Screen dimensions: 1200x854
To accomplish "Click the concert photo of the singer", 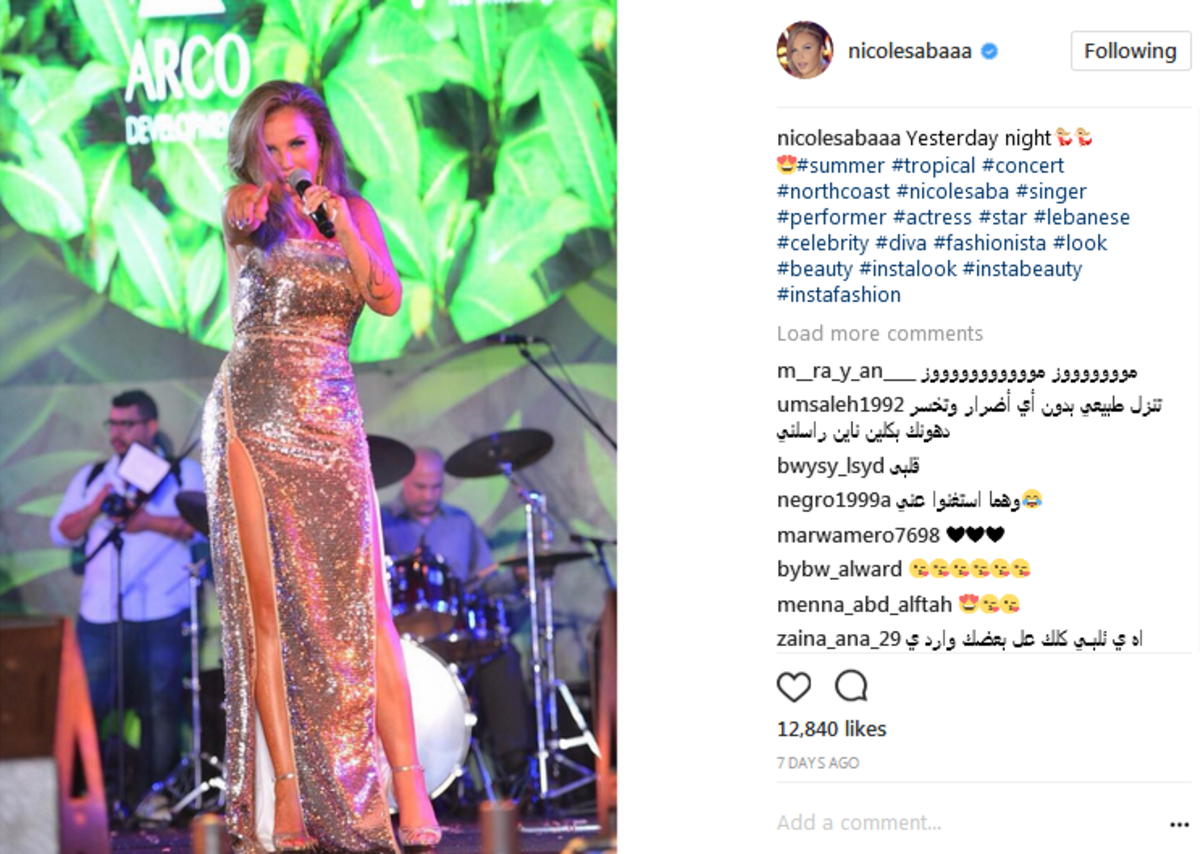I will (308, 427).
